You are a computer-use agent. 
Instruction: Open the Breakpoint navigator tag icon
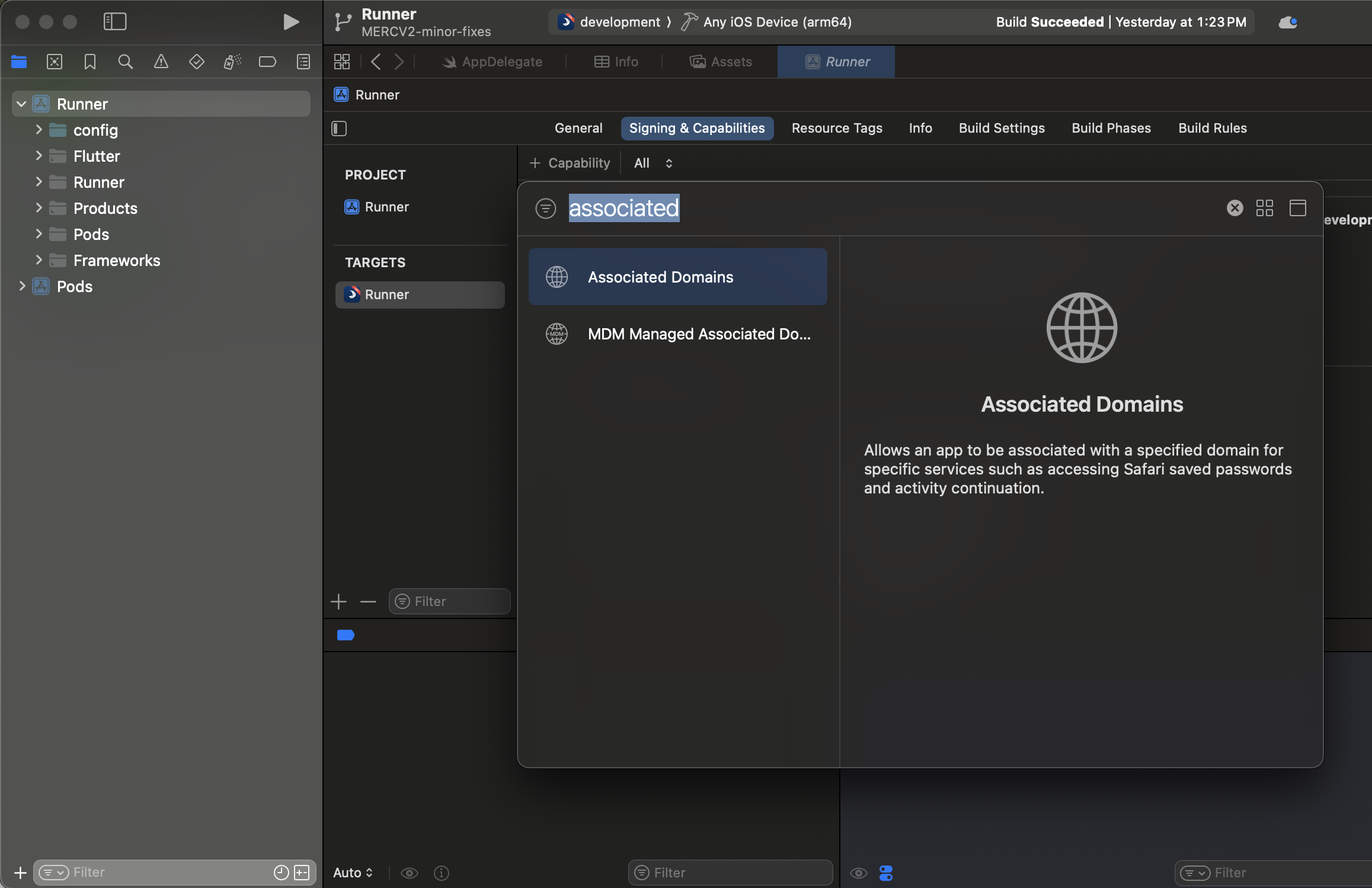[267, 61]
